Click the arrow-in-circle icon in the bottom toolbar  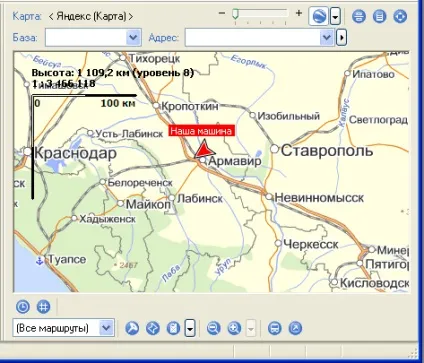(x=295, y=328)
